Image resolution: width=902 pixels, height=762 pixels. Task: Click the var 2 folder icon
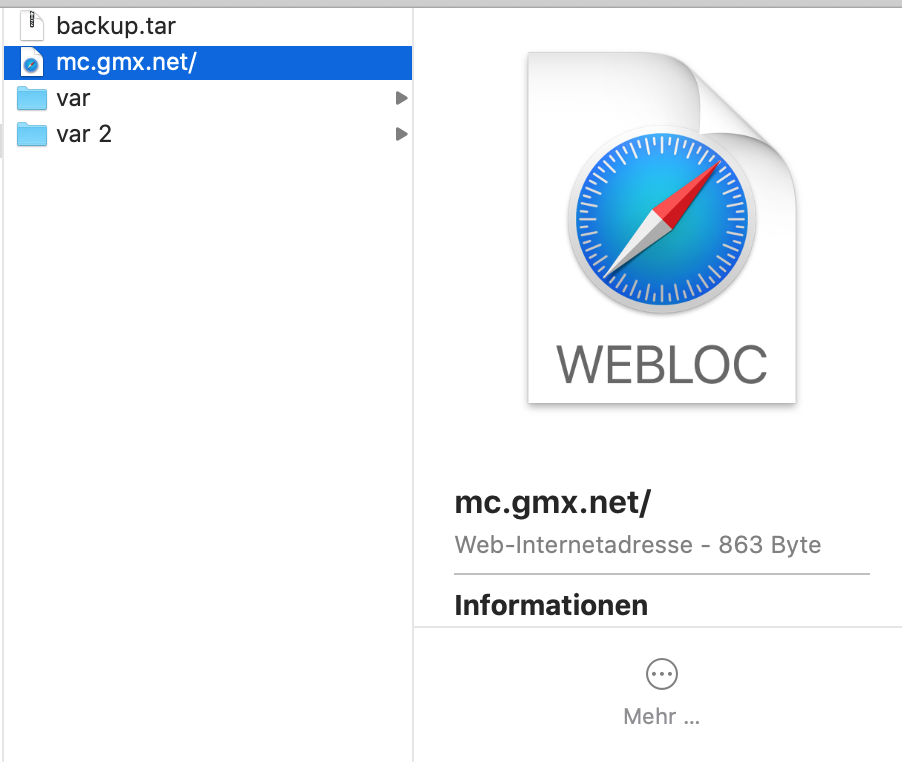coord(32,134)
